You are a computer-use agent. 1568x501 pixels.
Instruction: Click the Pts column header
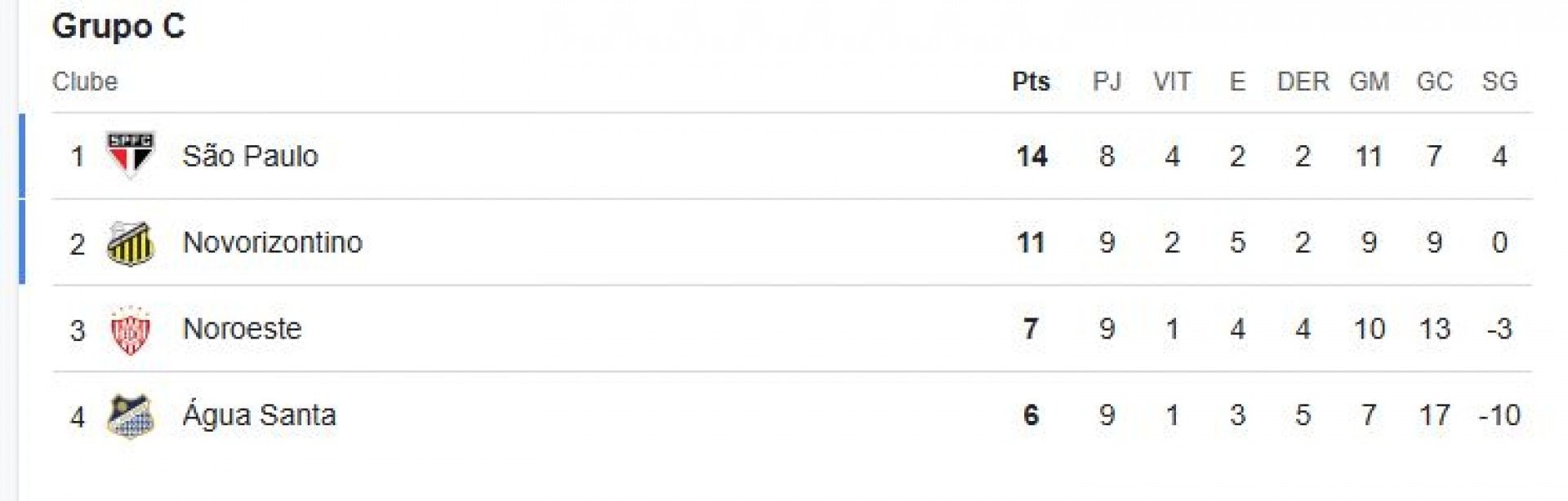[1031, 82]
